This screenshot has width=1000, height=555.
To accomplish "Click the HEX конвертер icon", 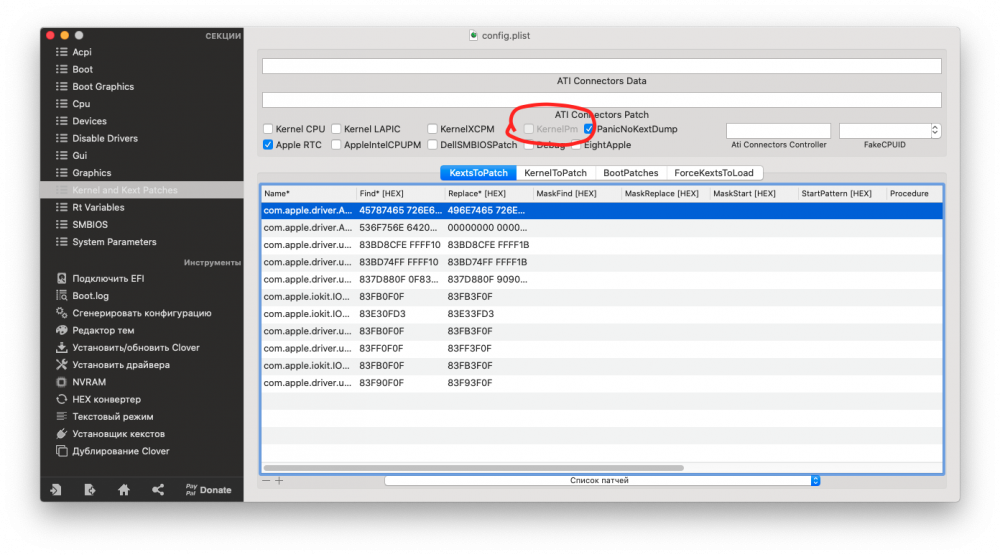I will (x=61, y=399).
